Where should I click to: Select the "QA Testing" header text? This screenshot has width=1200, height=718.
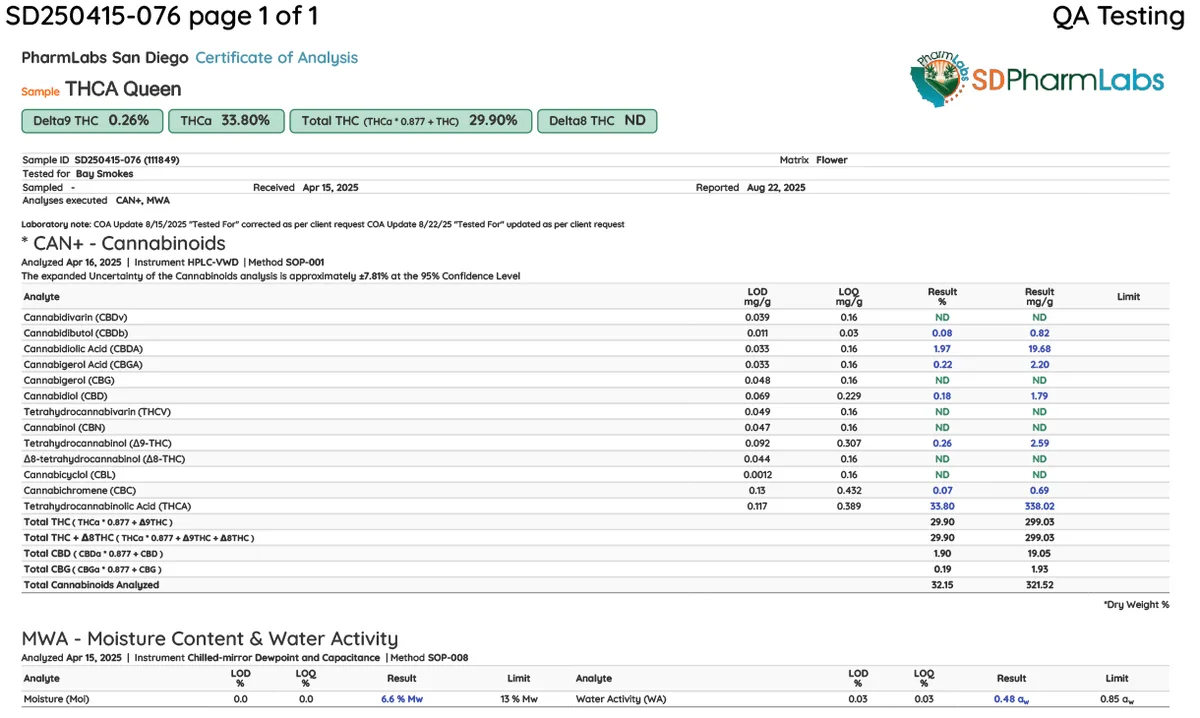click(1118, 16)
